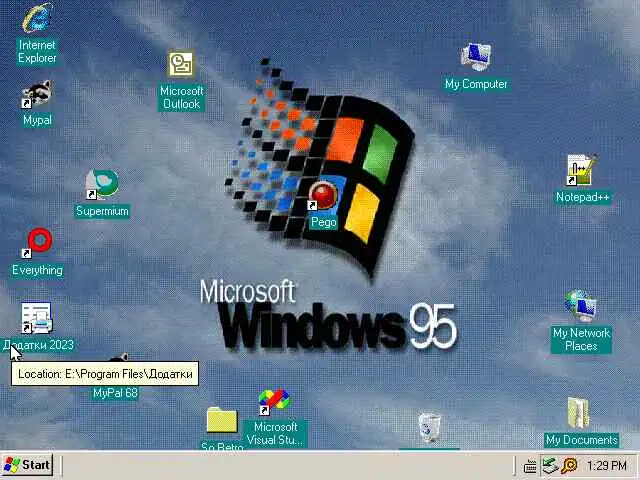
Task: Click the red ball Pego icon
Action: pos(323,196)
